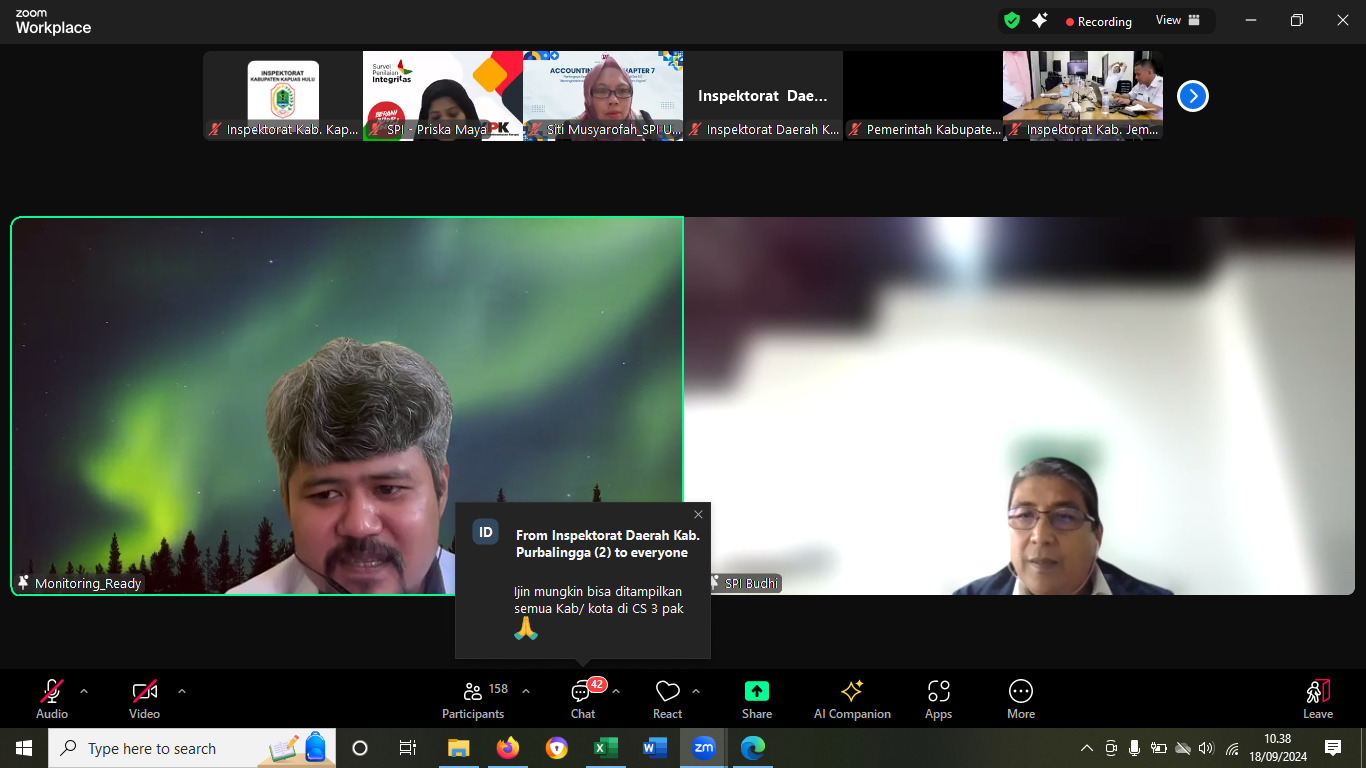Open the React emoji menu
The image size is (1366, 768).
tap(667, 698)
